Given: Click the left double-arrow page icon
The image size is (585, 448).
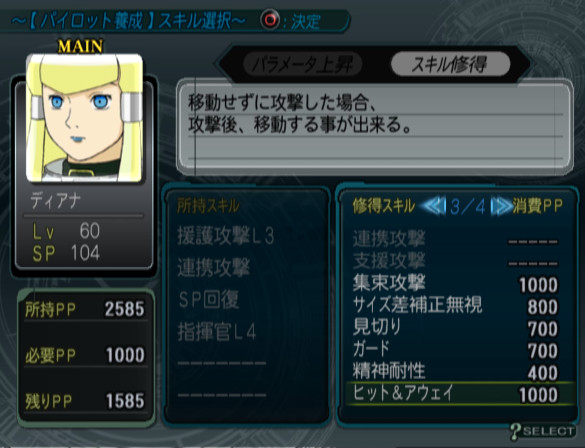Looking at the screenshot, I should coord(433,206).
